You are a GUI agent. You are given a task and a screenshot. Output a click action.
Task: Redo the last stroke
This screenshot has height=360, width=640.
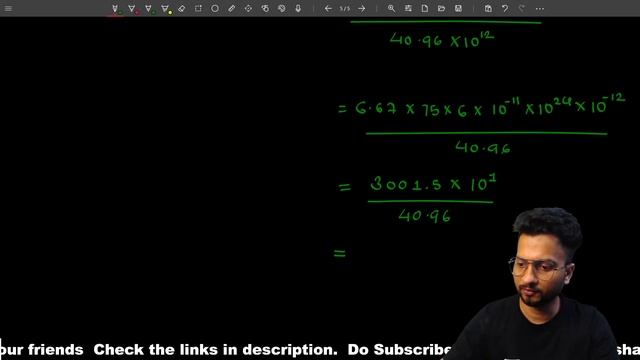[x=522, y=8]
